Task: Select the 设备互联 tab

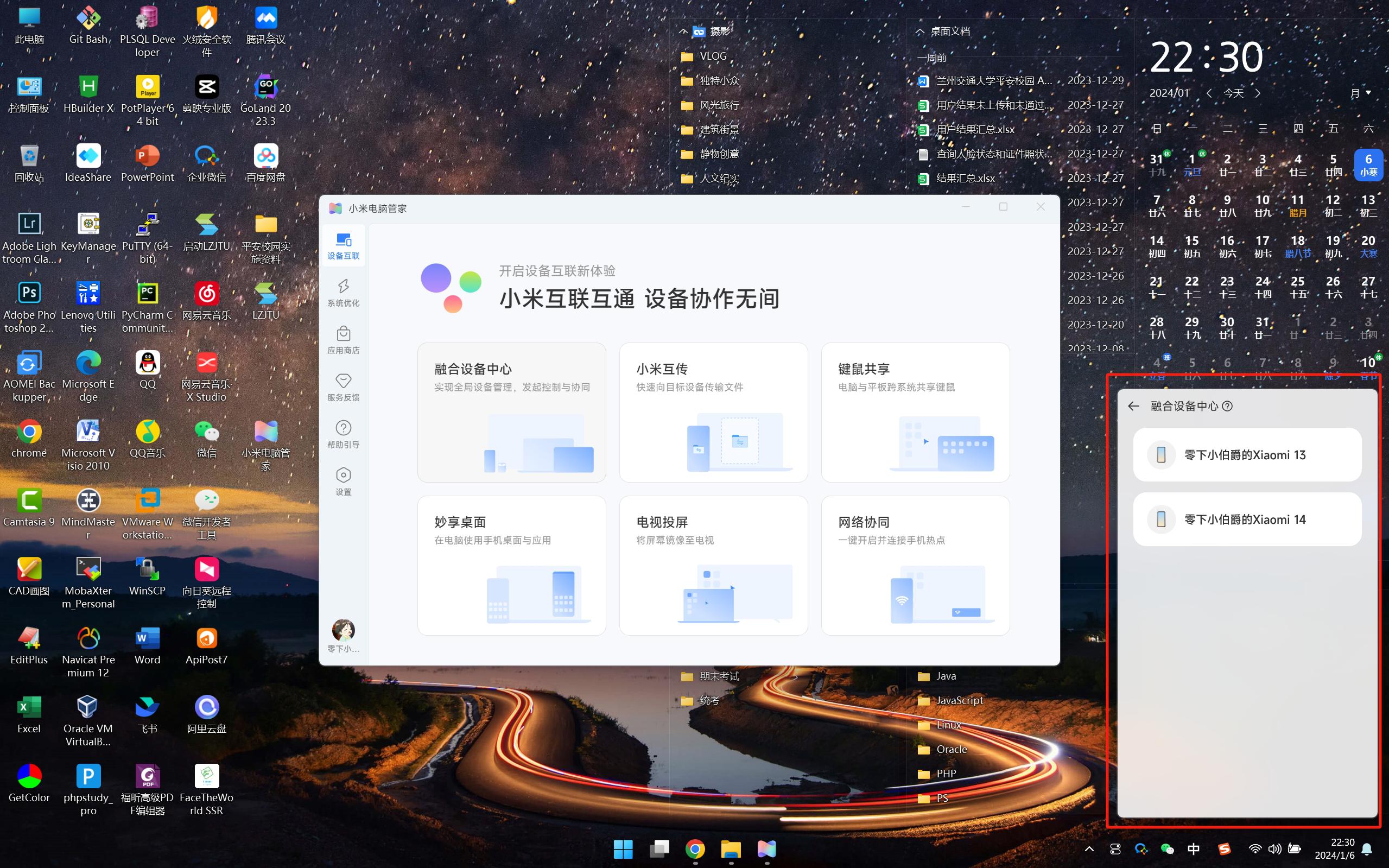Action: coord(343,246)
